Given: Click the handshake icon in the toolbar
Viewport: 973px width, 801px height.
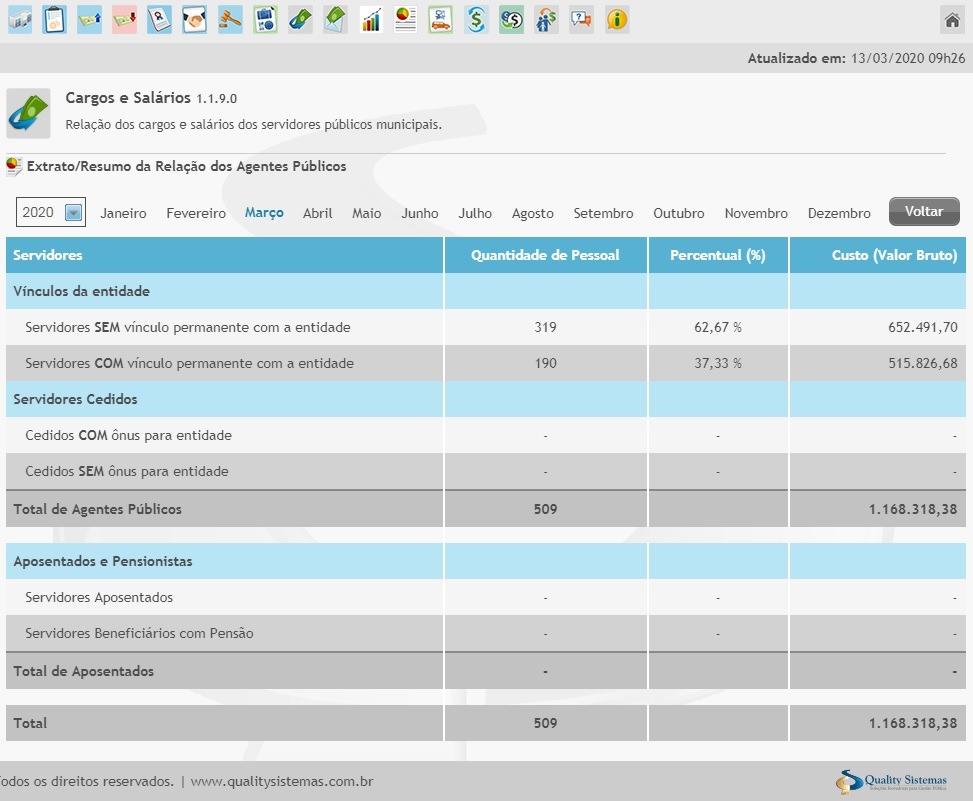Looking at the screenshot, I should pyautogui.click(x=195, y=19).
